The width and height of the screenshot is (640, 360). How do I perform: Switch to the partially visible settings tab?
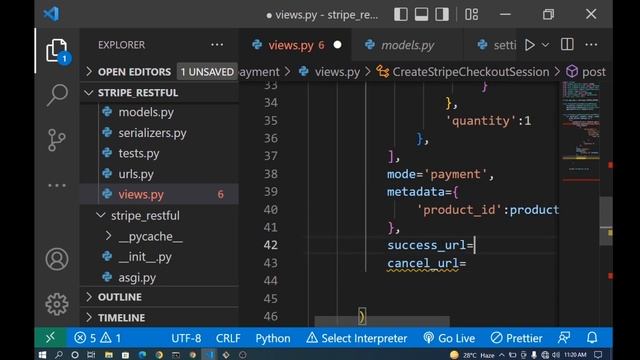coord(497,45)
